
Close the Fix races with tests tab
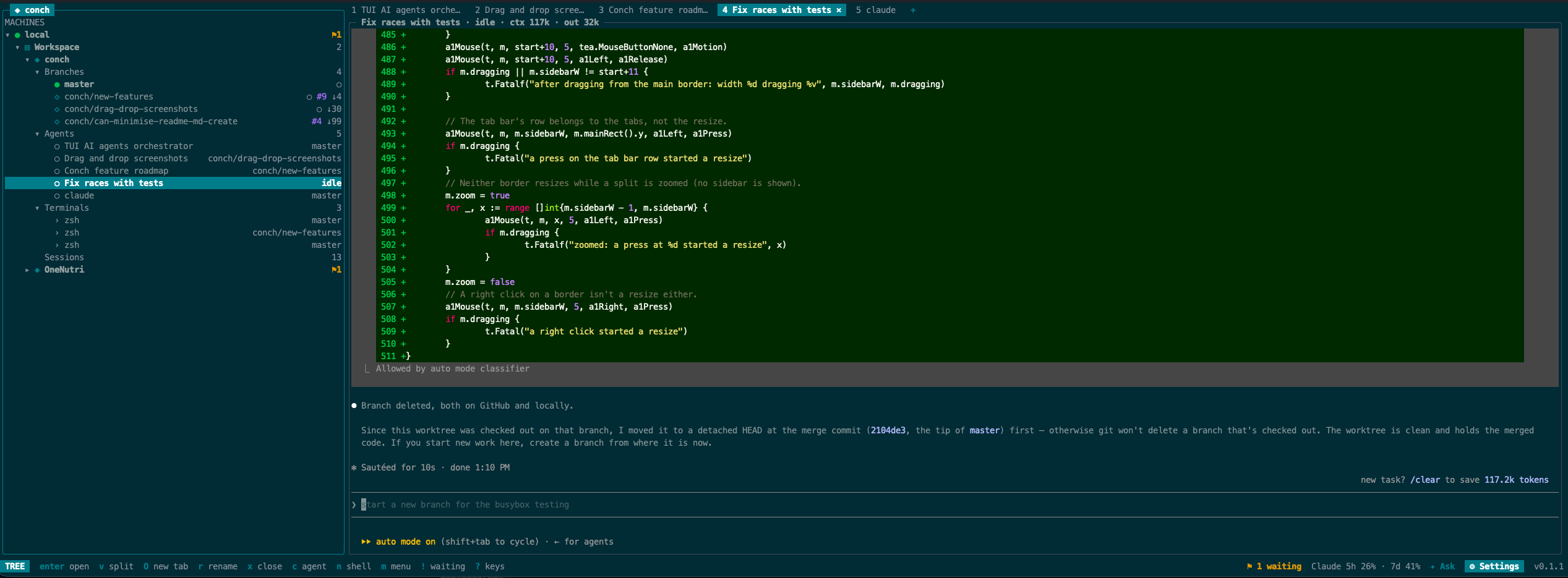tap(839, 10)
